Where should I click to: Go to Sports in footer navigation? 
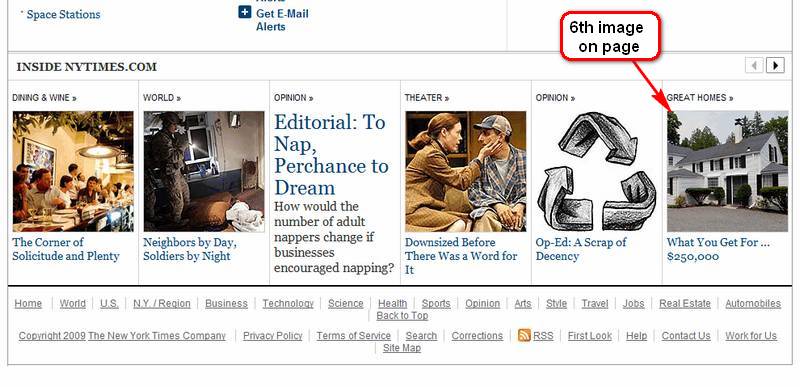436,303
